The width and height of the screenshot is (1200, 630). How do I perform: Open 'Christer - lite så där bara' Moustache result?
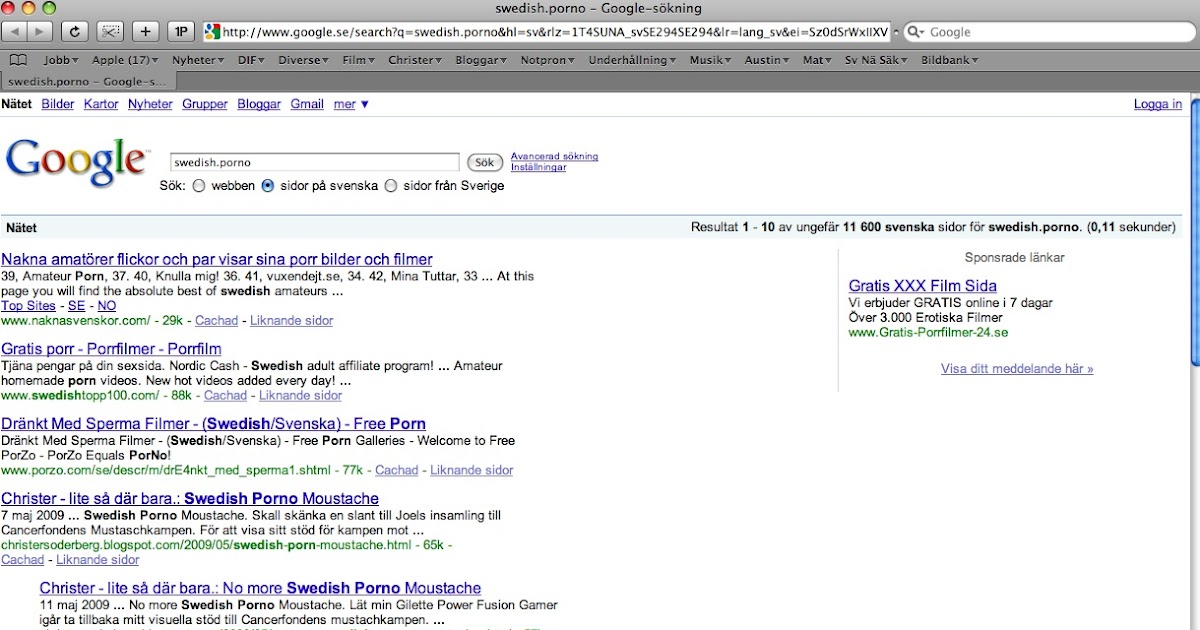190,498
